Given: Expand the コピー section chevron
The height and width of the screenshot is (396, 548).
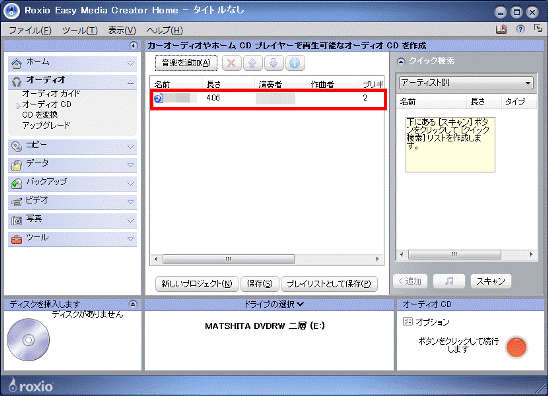Looking at the screenshot, I should click(x=130, y=147).
